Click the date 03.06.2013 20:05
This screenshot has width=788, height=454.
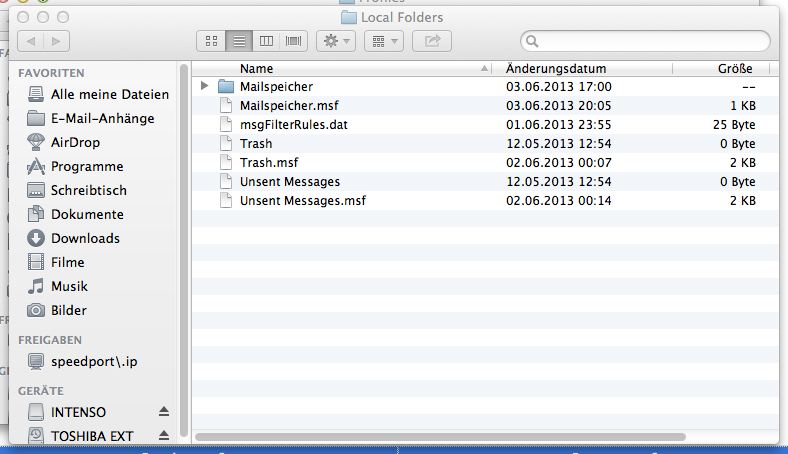pos(558,106)
